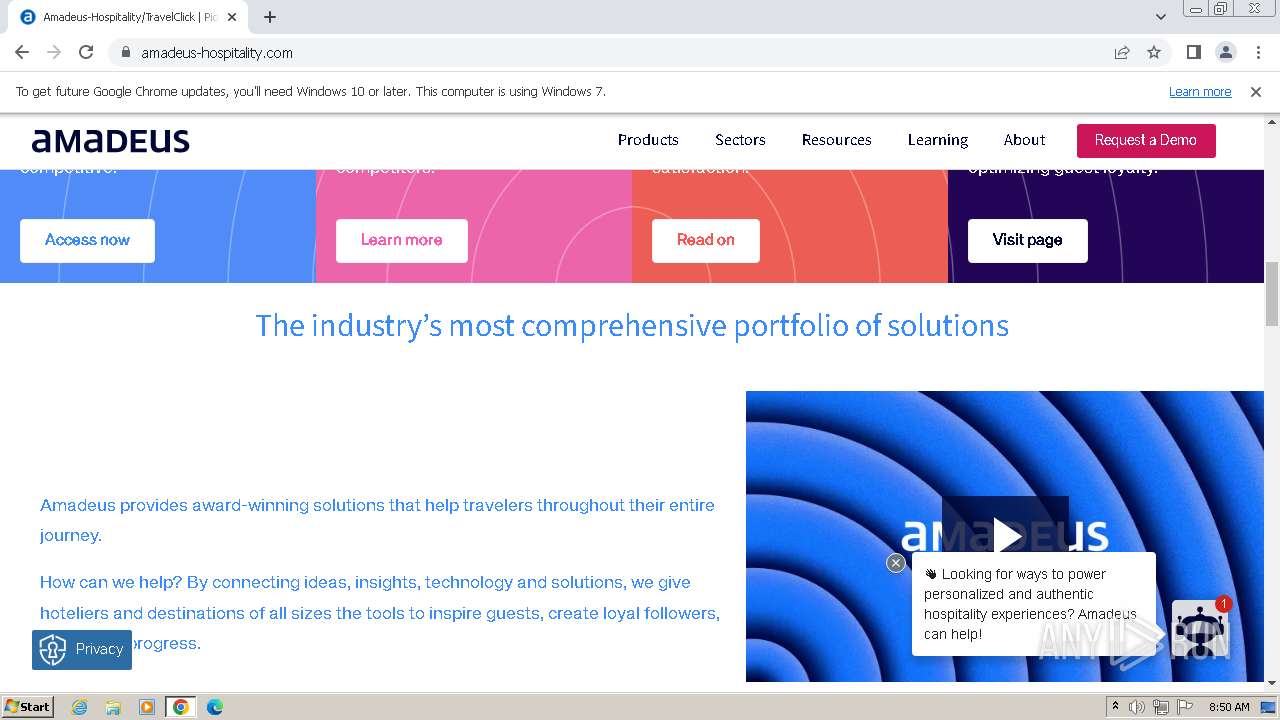Open the Products menu
The height and width of the screenshot is (720, 1280).
coord(648,140)
